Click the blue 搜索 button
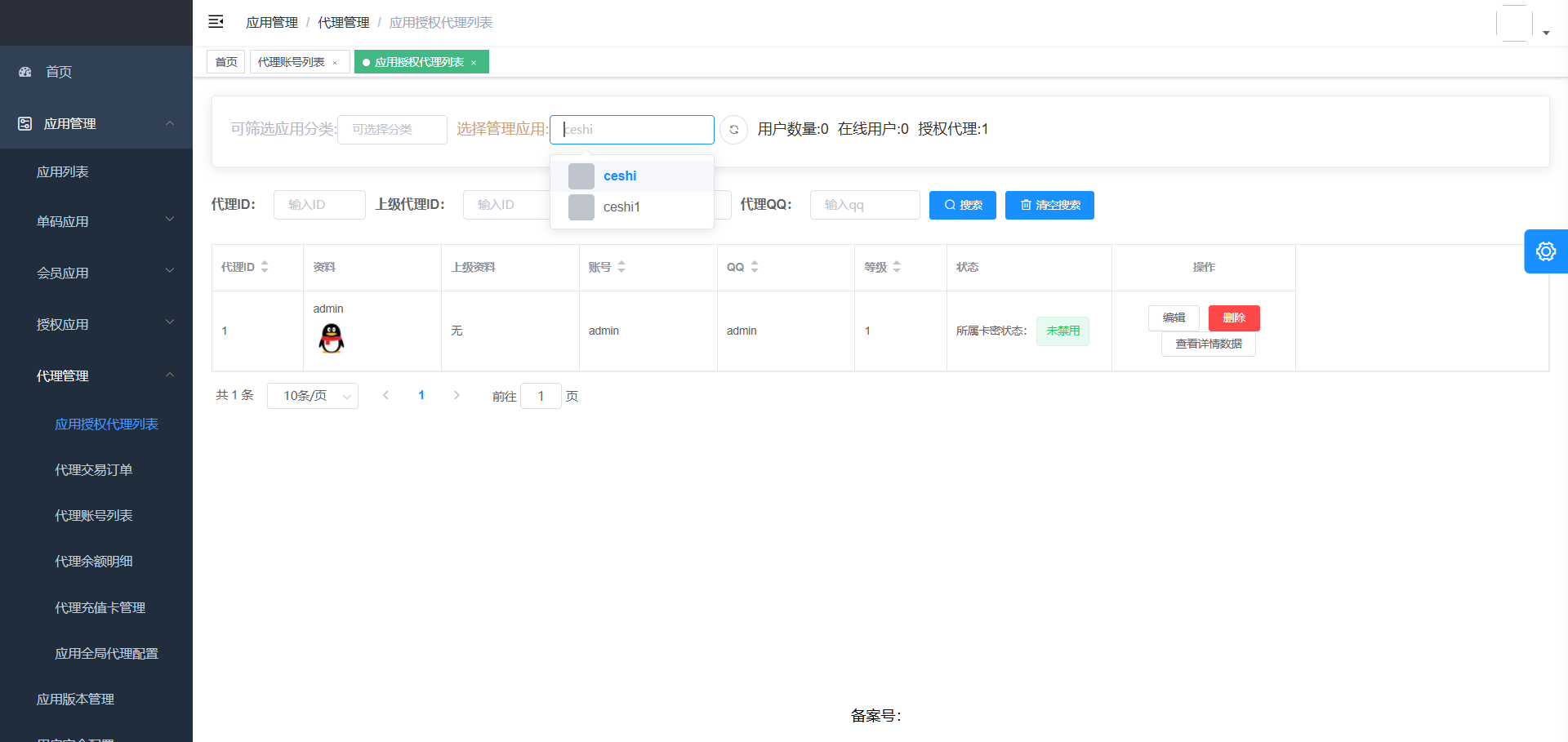This screenshot has height=742, width=1568. (963, 205)
